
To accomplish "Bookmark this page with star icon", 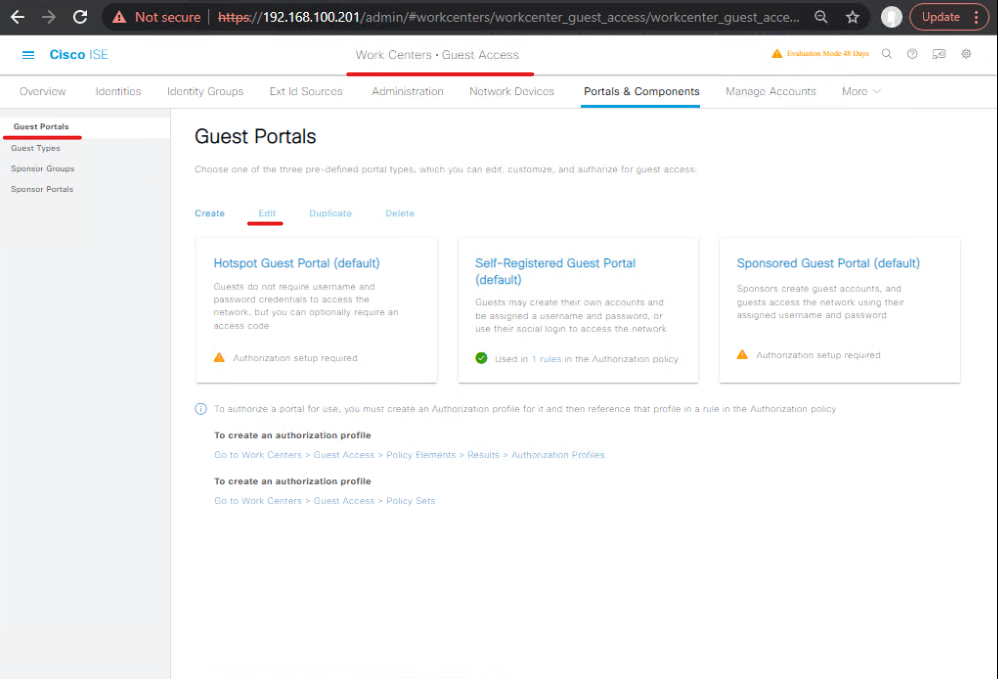I will click(853, 17).
